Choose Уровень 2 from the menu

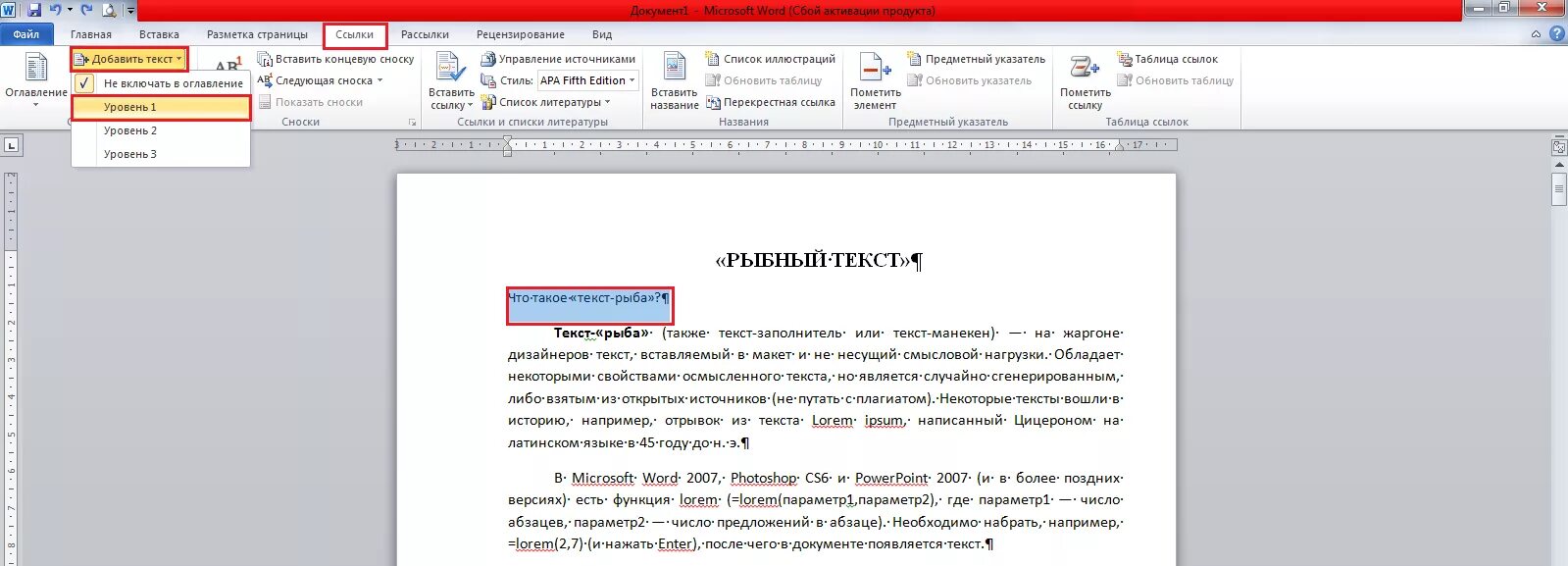(162, 130)
